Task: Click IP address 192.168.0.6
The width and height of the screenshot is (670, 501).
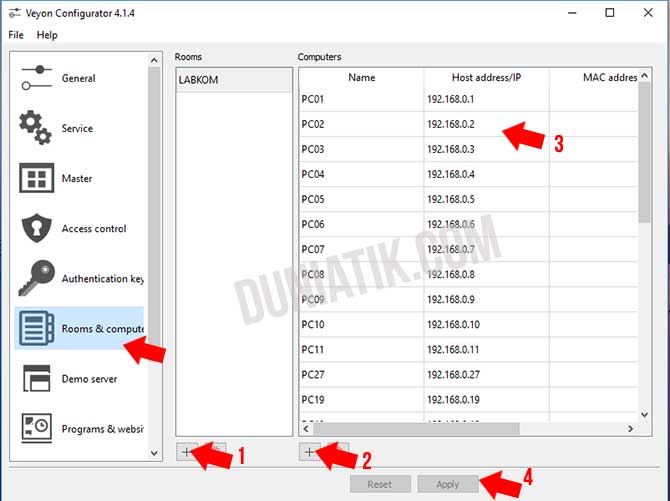Action: pos(451,224)
